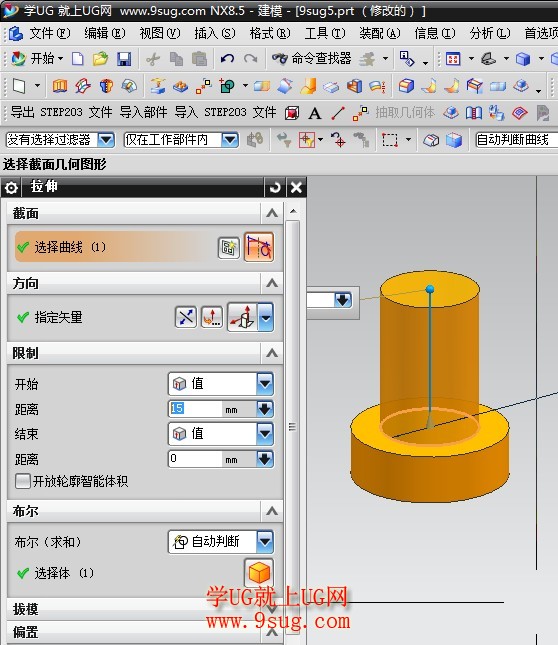558x645 pixels.
Task: Click the end distance field showing 0
Action: click(195, 459)
